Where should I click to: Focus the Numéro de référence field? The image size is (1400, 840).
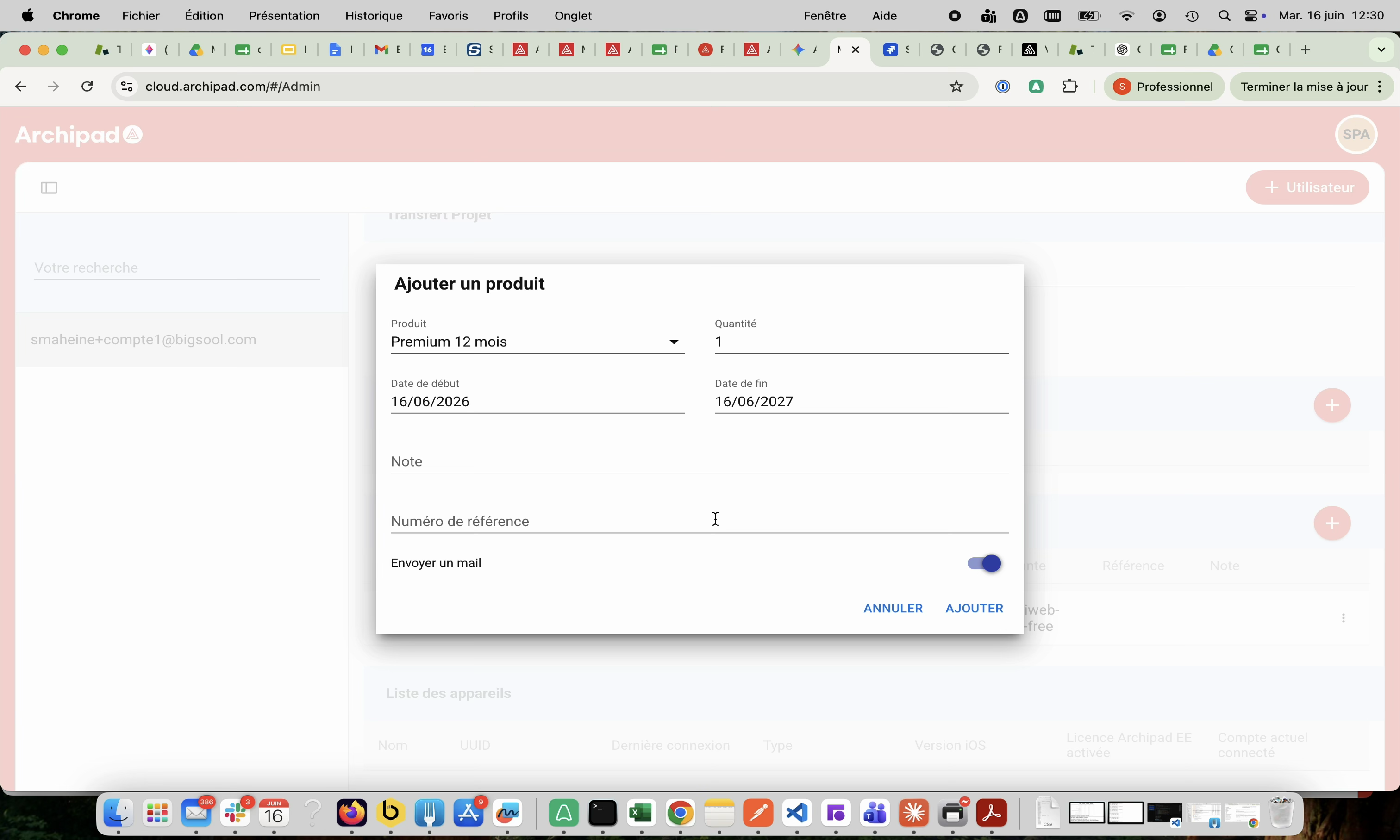pyautogui.click(x=700, y=521)
